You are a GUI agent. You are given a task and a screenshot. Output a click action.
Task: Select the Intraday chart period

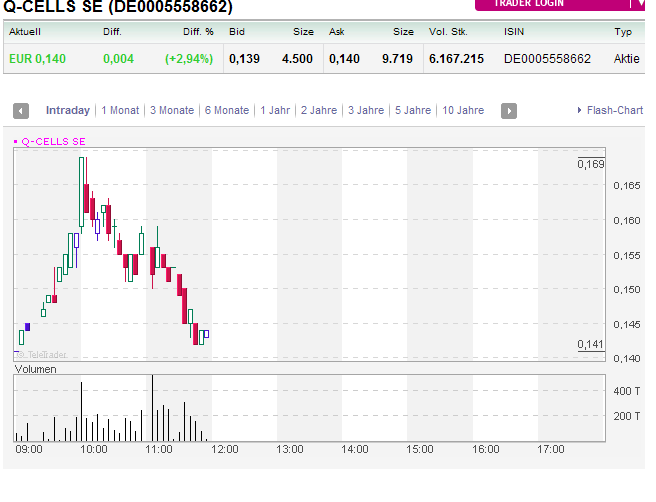68,110
